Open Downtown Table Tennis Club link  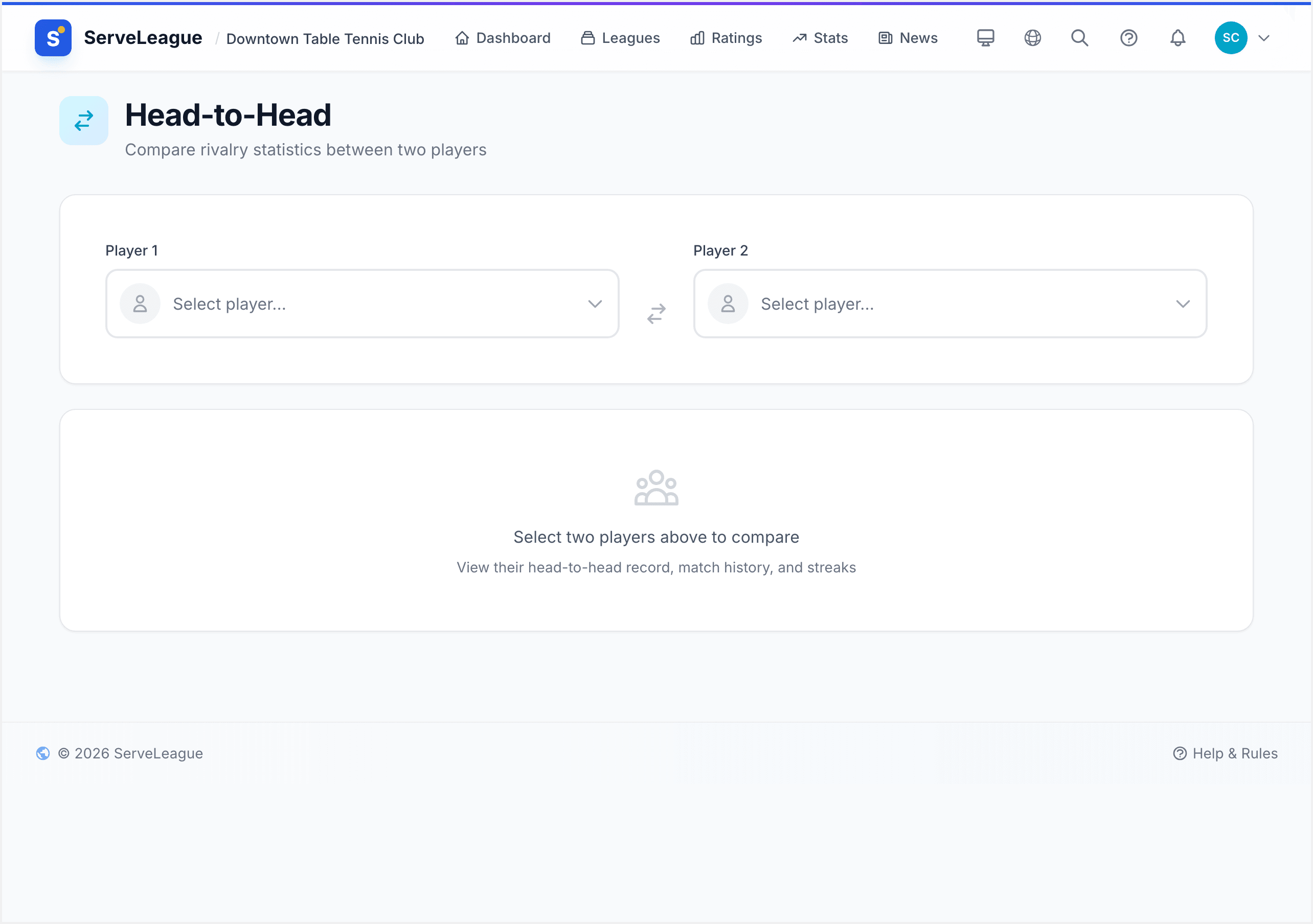coord(325,39)
